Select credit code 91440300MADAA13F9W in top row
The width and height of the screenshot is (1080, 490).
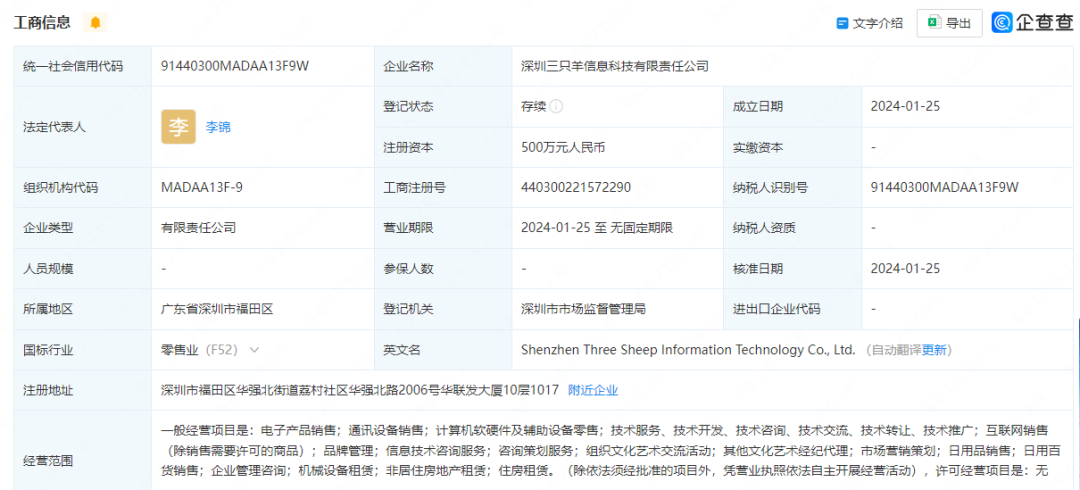235,66
